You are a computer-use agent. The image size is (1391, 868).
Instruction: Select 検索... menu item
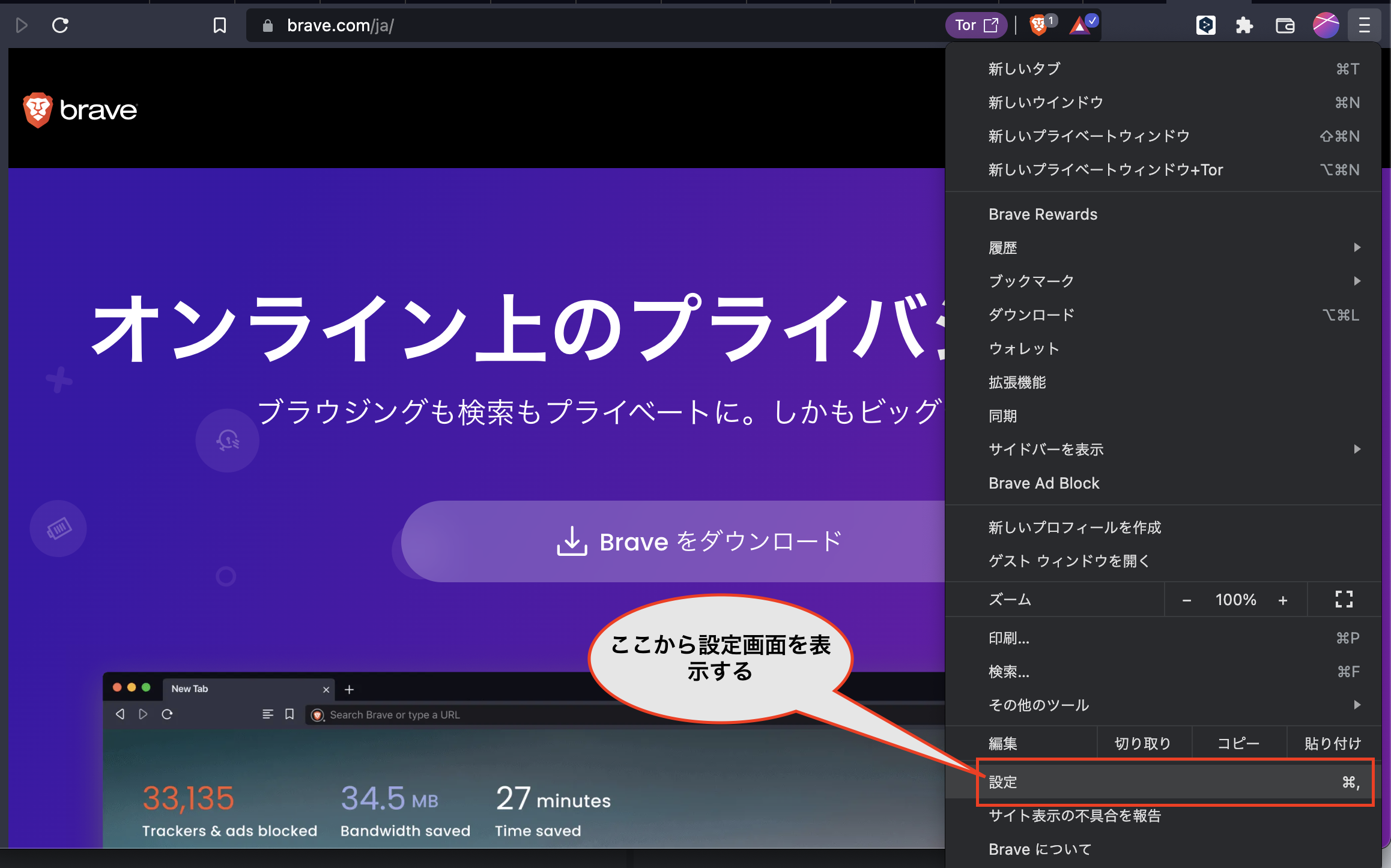click(1163, 672)
